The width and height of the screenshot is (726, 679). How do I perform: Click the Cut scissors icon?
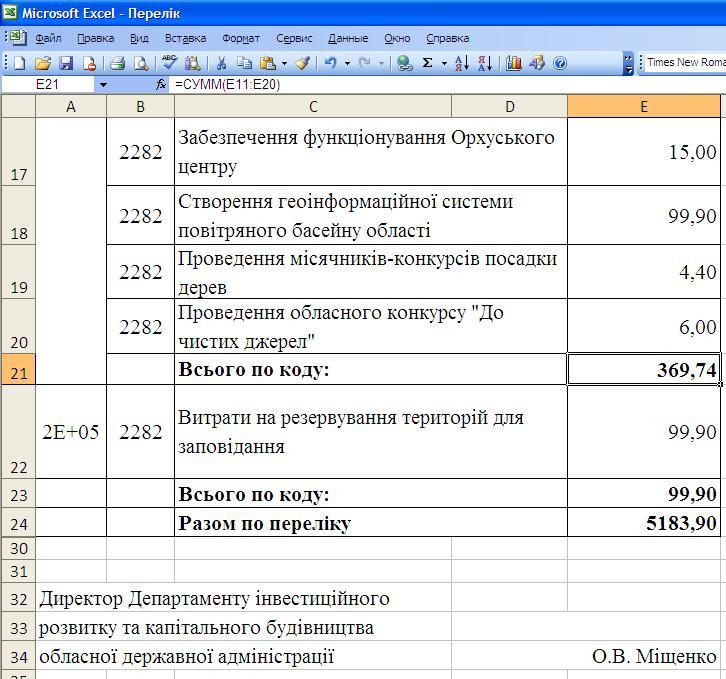click(221, 63)
